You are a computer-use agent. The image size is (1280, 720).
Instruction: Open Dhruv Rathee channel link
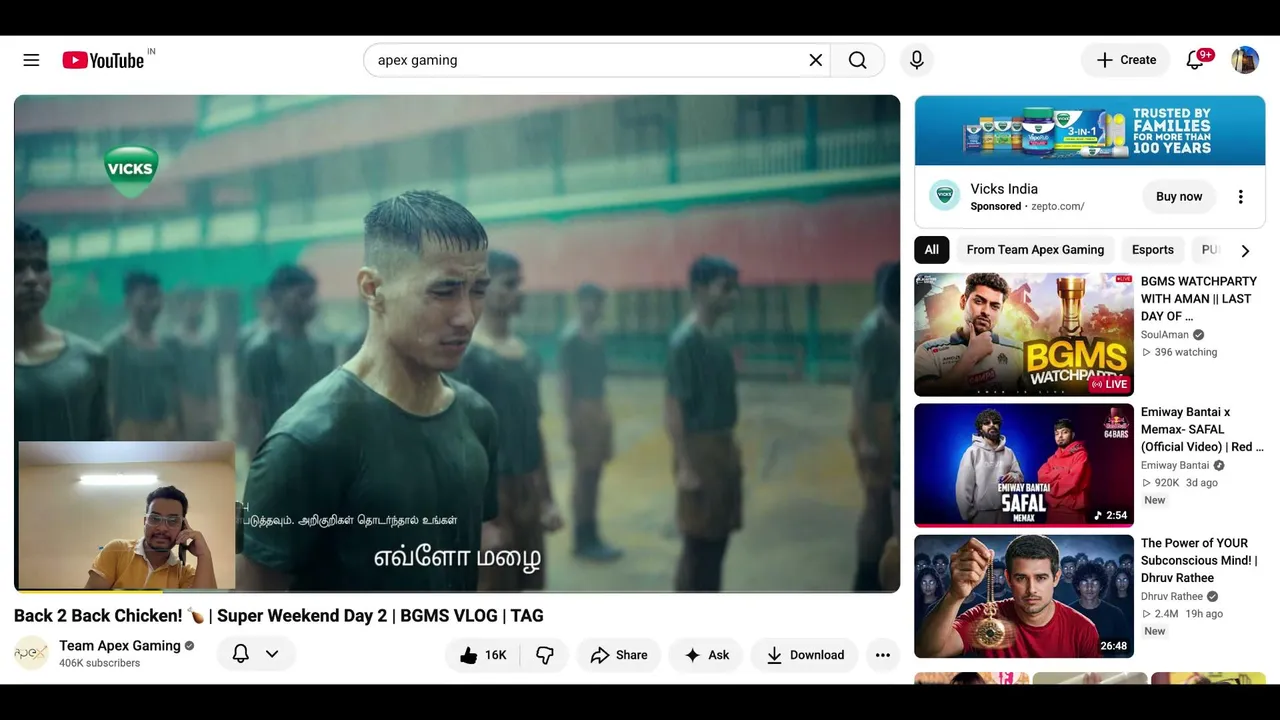tap(1173, 597)
